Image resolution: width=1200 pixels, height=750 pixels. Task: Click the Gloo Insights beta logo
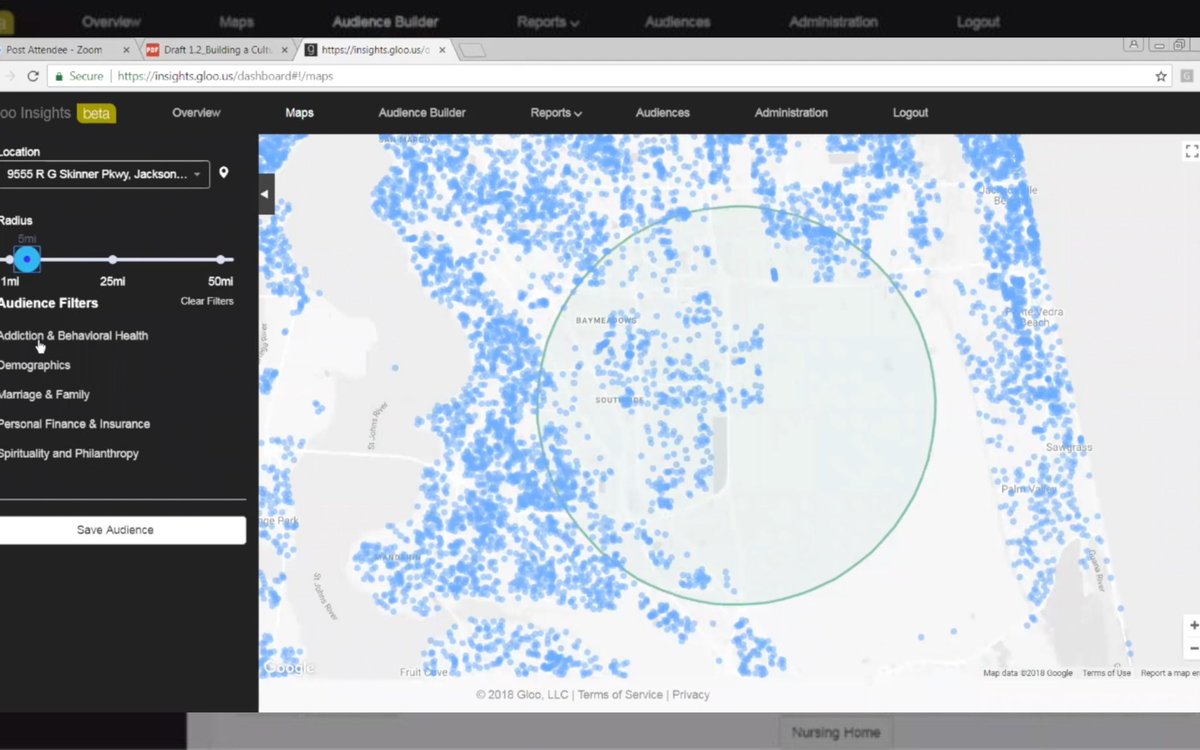pyautogui.click(x=58, y=113)
